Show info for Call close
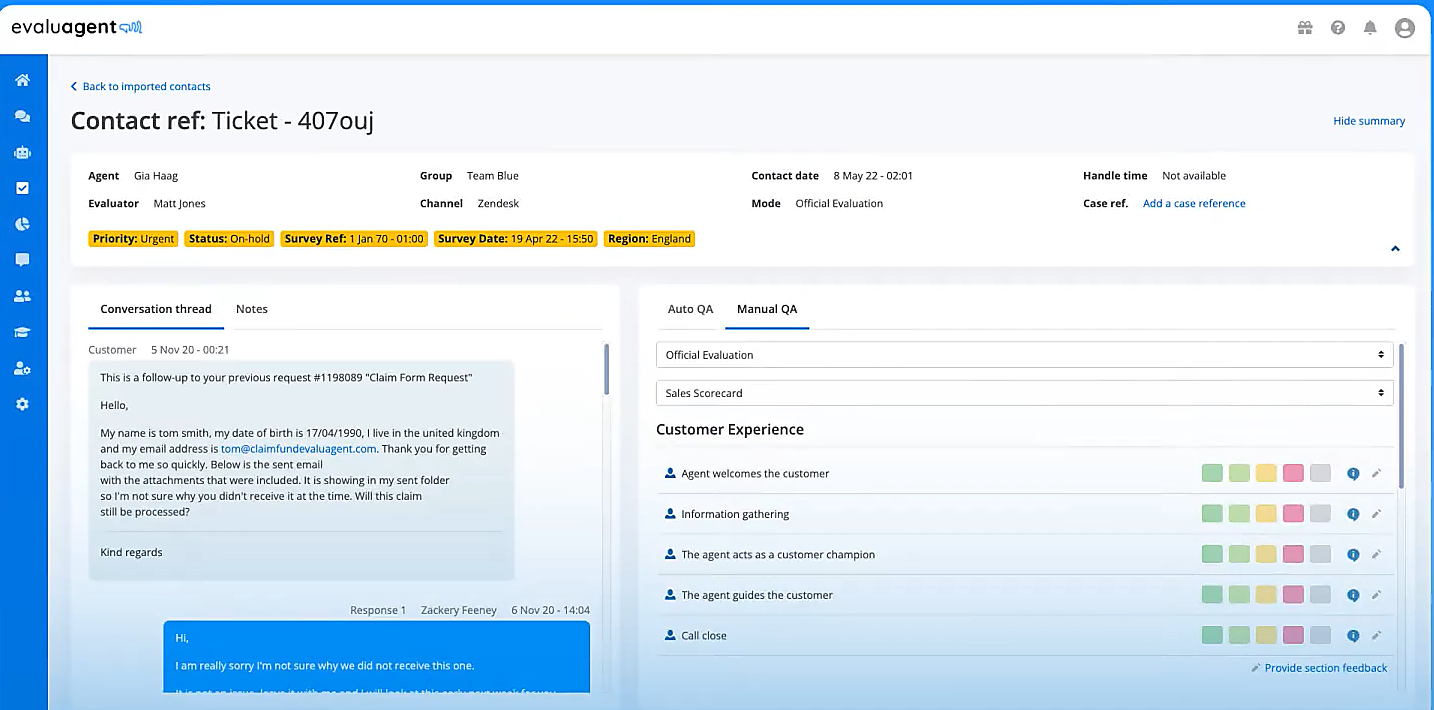The height and width of the screenshot is (710, 1434). (1353, 635)
